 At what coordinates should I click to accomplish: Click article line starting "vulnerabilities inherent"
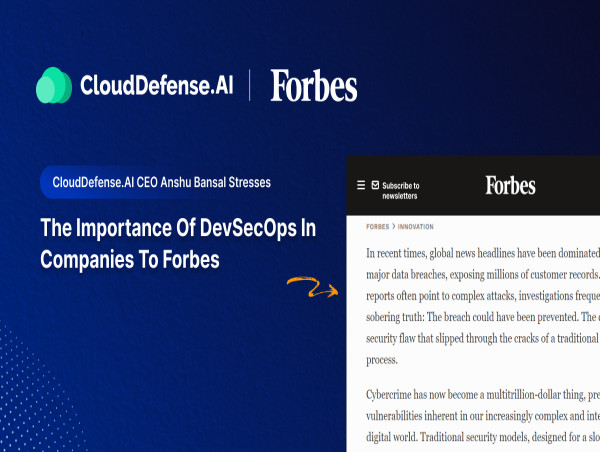[483, 416]
